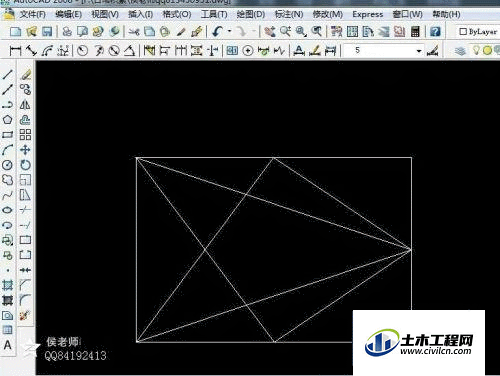Select the Rotate tool

point(25,165)
